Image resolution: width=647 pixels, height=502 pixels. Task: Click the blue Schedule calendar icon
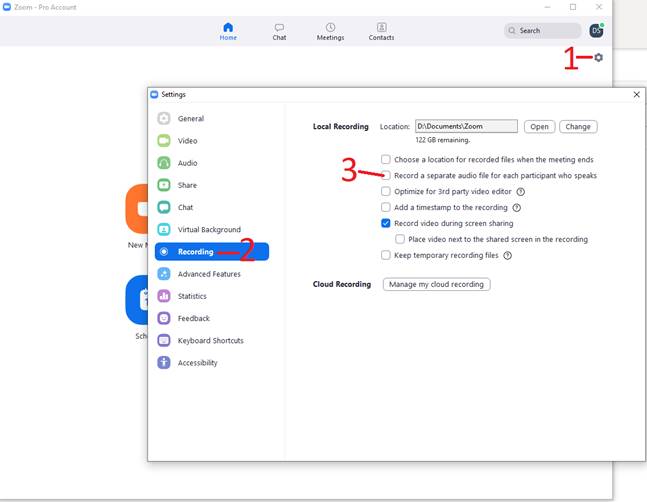point(137,300)
